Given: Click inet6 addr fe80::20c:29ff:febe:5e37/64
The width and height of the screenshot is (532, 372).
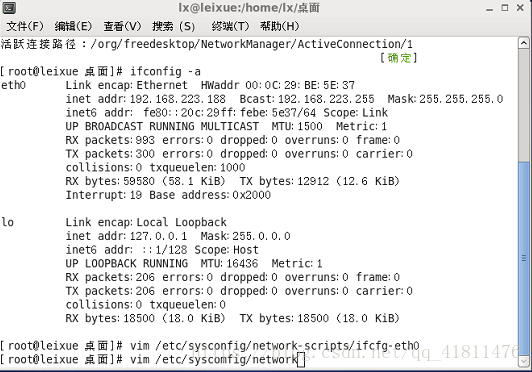Looking at the screenshot, I should tap(191, 113).
